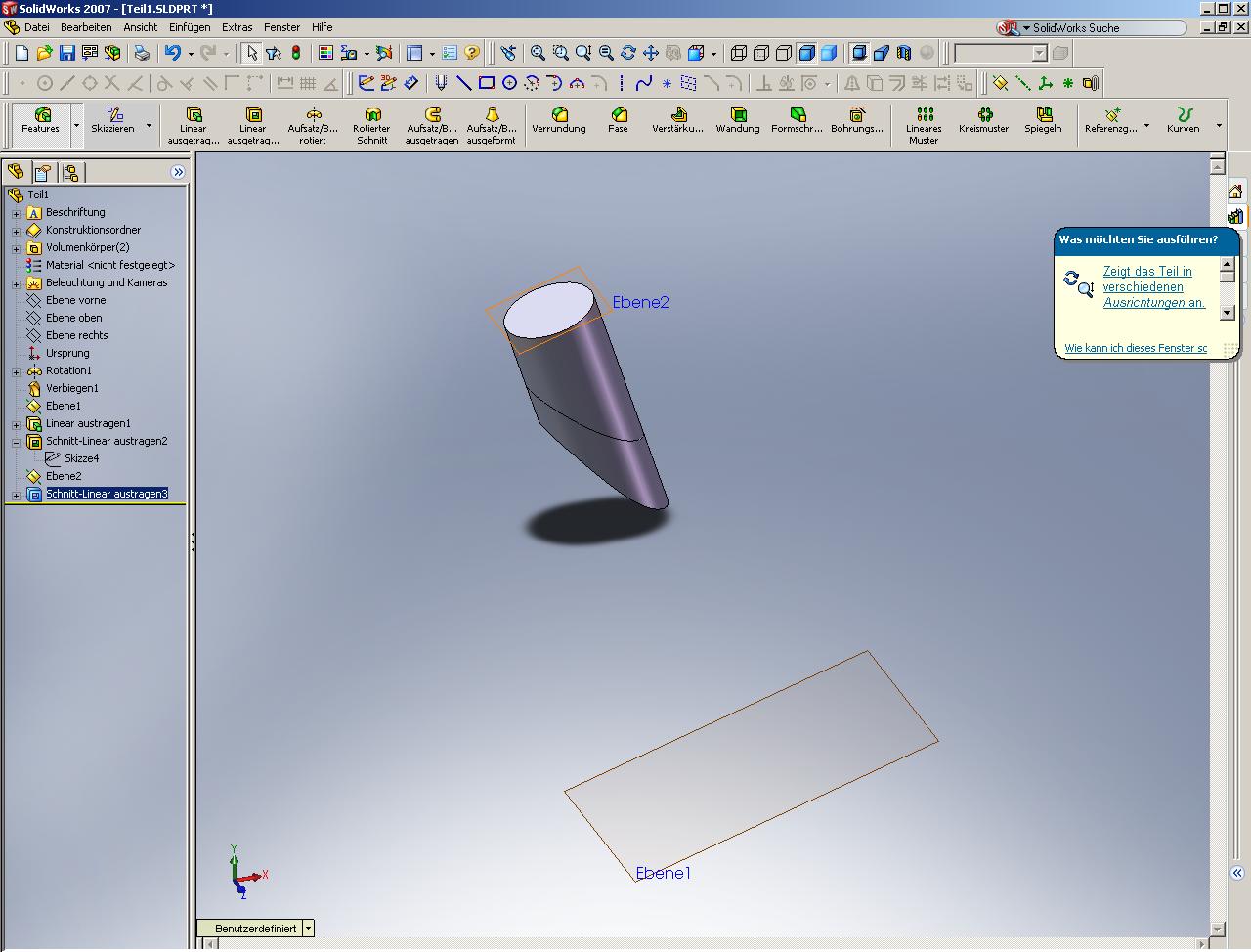The height and width of the screenshot is (952, 1251).
Task: Click the Zoom to Fit magnifier icon
Action: click(538, 53)
